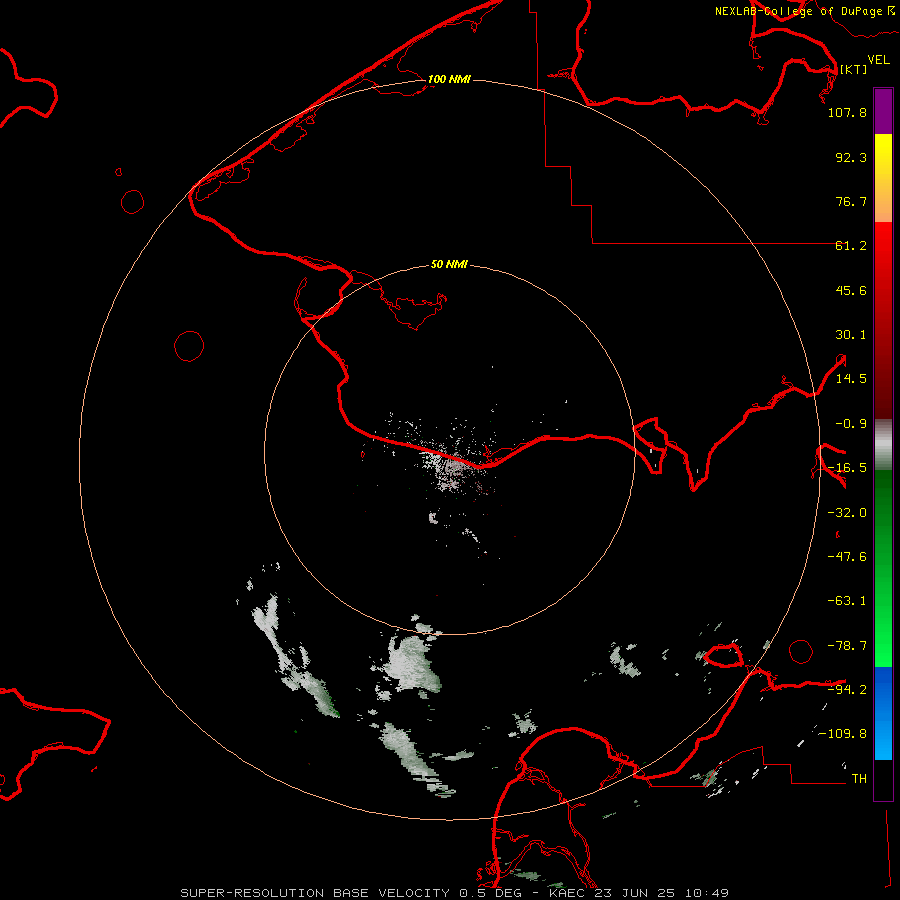Click the 107.8 velocity scale value
This screenshot has width=900, height=900.
[x=847, y=112]
